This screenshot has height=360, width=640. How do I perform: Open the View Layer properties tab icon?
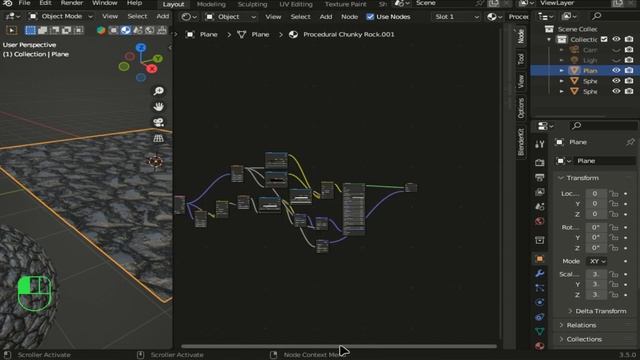540,192
